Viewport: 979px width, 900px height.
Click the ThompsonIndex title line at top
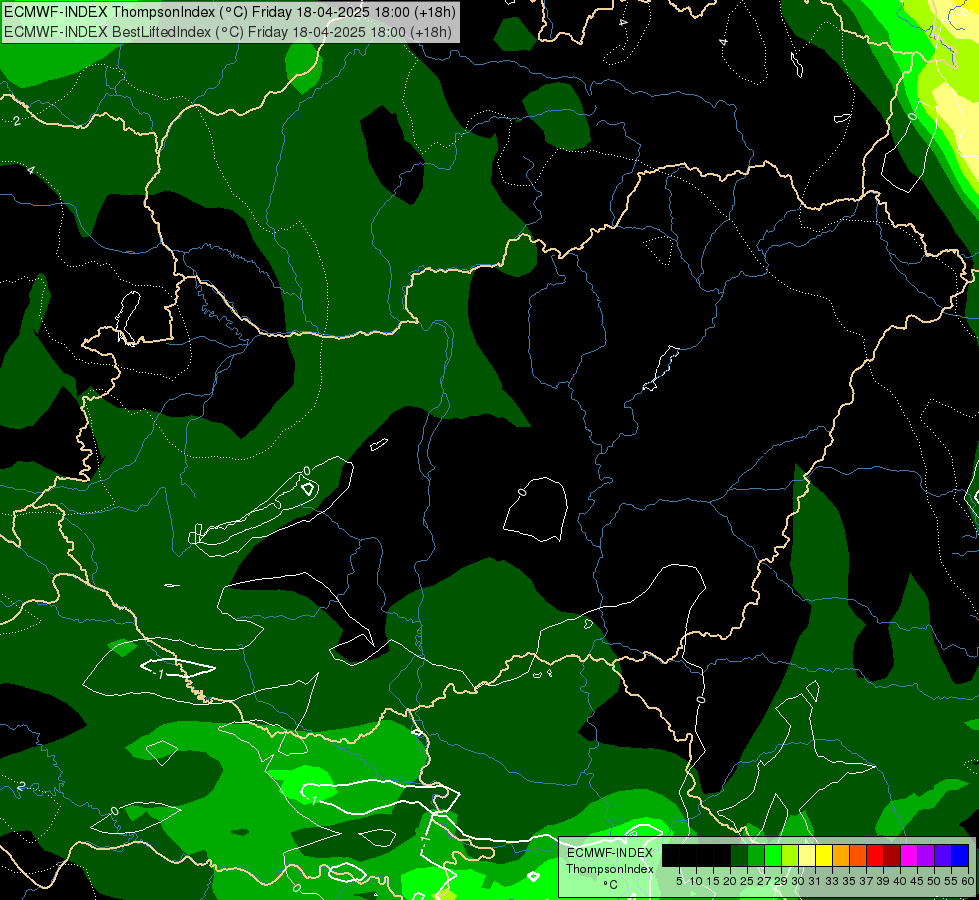[229, 11]
